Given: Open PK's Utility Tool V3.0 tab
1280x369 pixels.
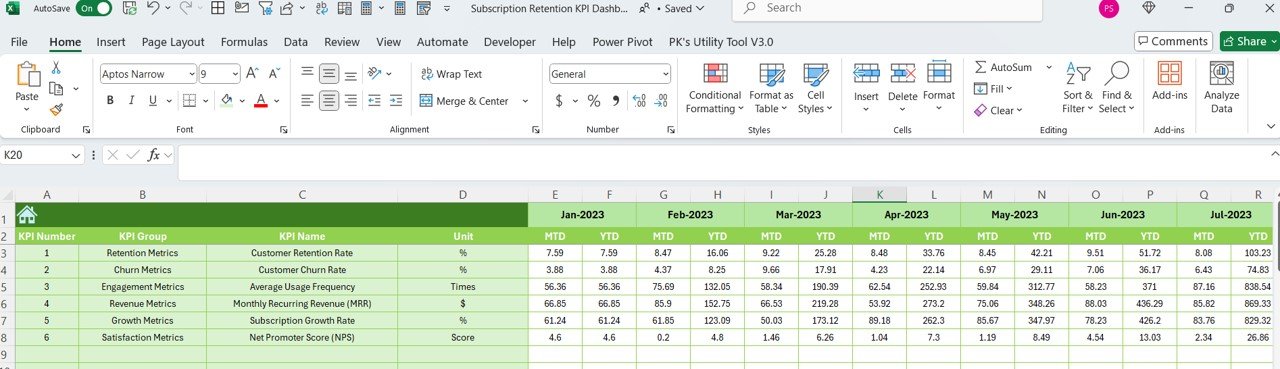Looking at the screenshot, I should [720, 42].
